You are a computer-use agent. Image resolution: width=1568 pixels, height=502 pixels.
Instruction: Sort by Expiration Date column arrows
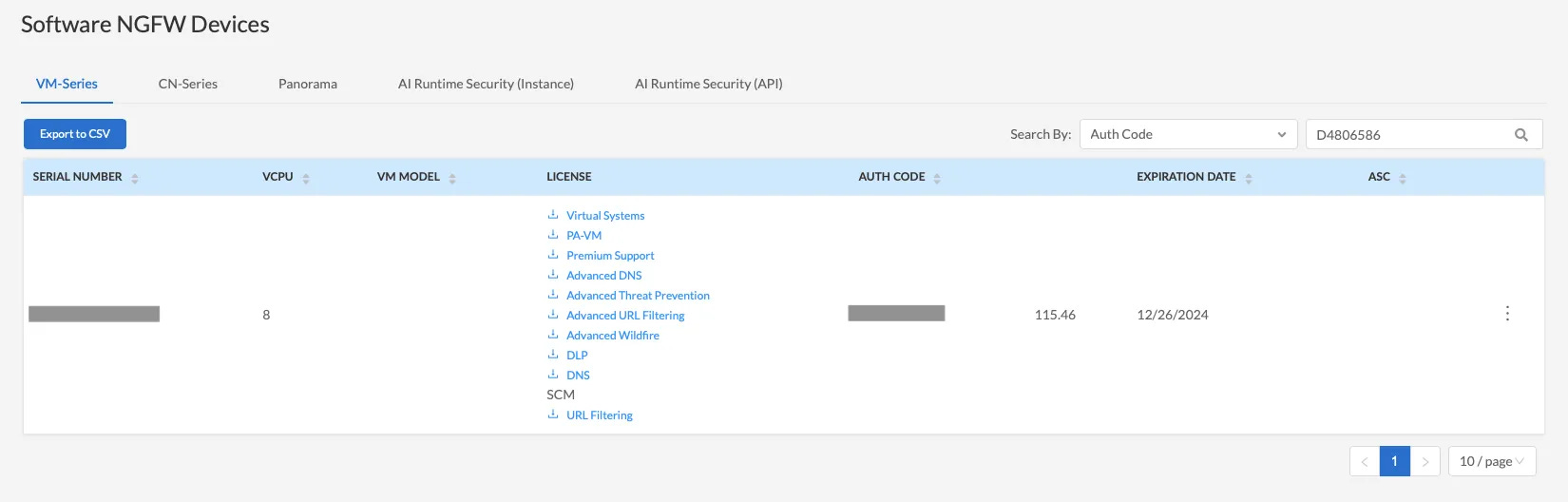(1249, 178)
